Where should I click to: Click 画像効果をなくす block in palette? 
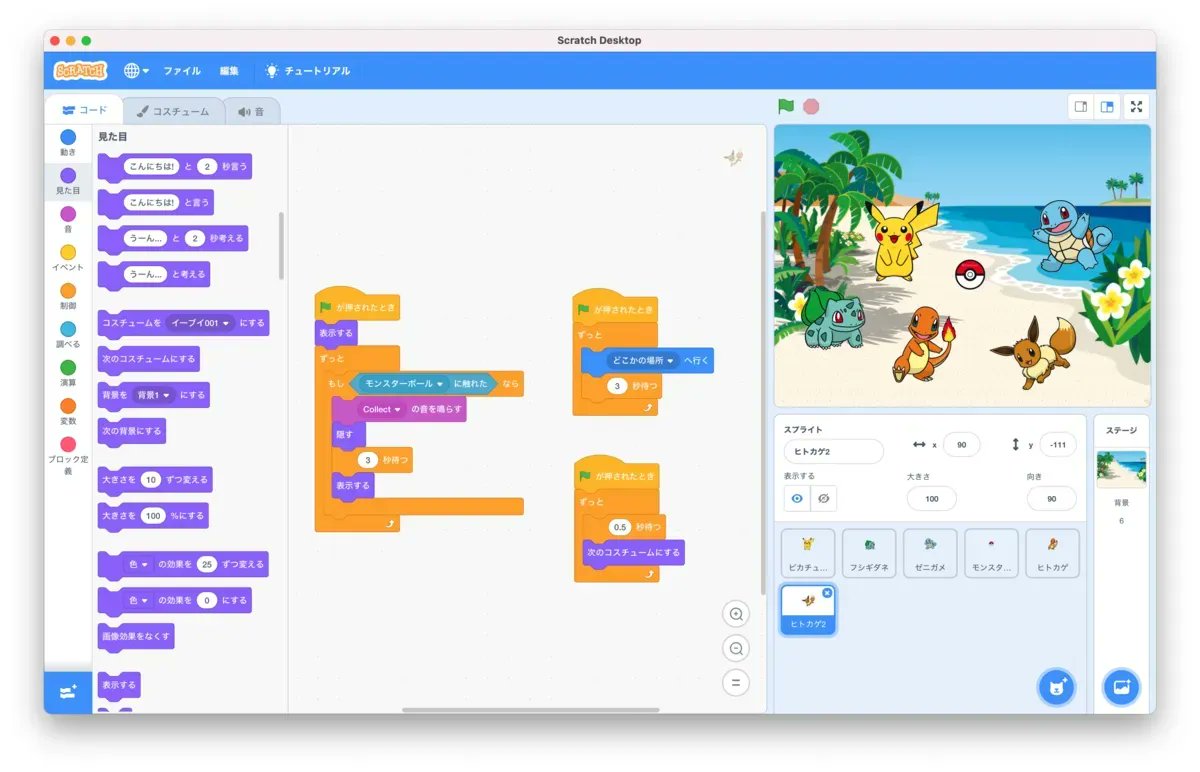(136, 636)
